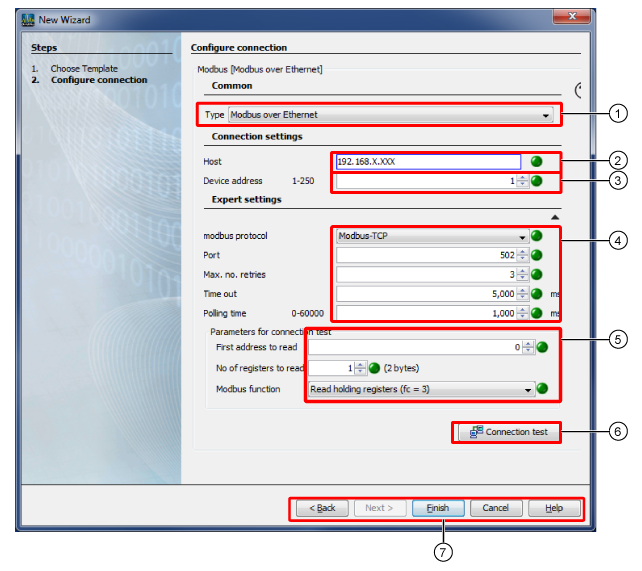Viewport: 642px width, 571px height.
Task: Click the green indicator beside First address to read
Action: tap(543, 347)
